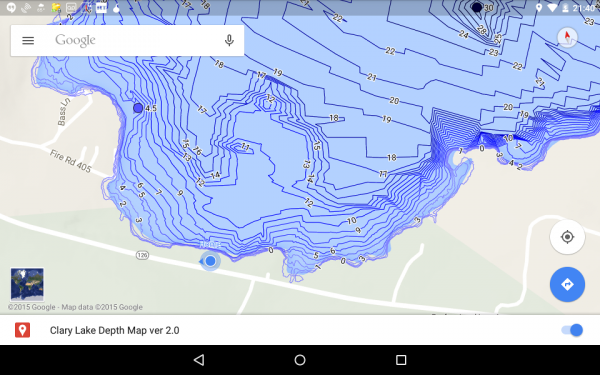Tap Android home circle button
This screenshot has width=600, height=375.
[x=300, y=360]
